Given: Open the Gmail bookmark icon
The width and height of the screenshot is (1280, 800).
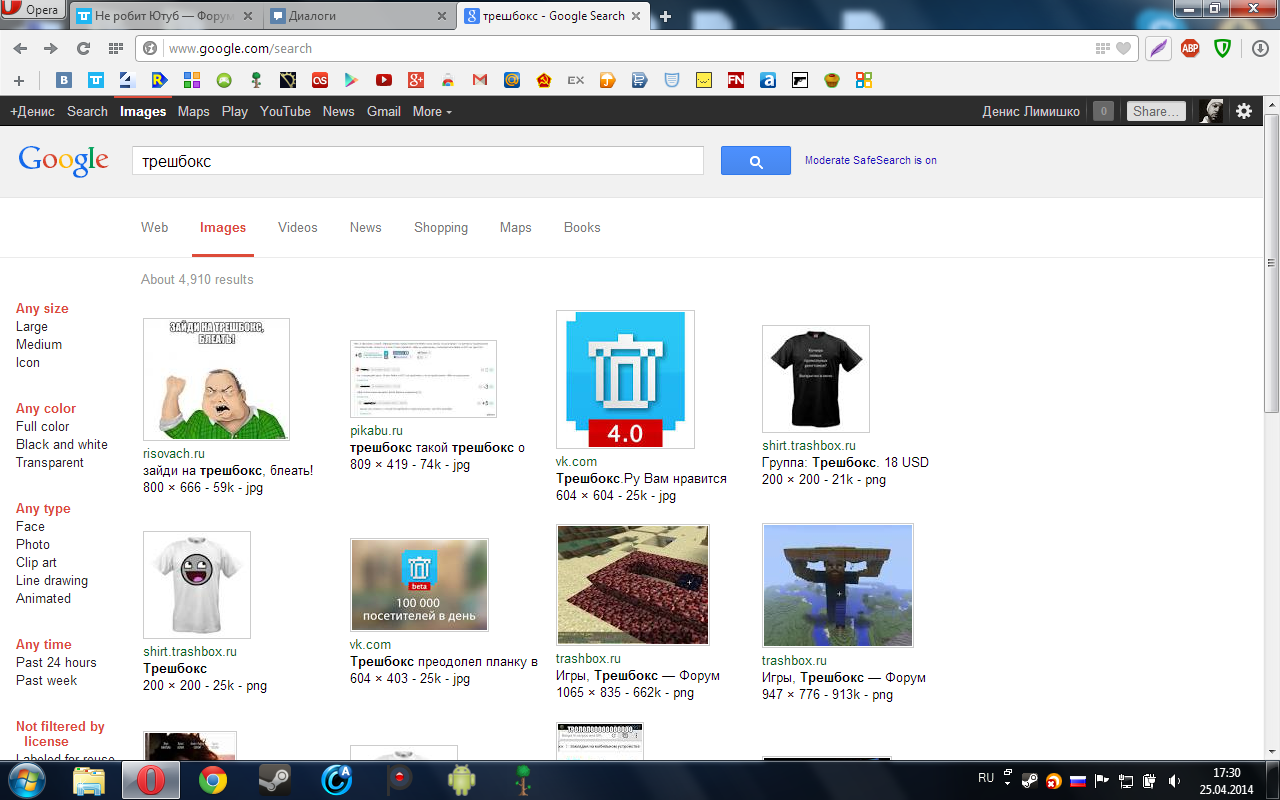Looking at the screenshot, I should pos(480,80).
